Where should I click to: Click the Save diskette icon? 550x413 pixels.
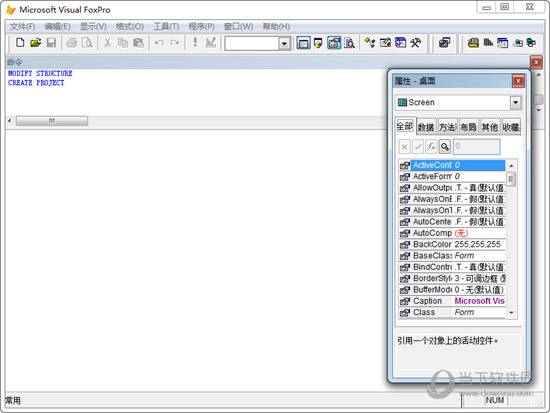click(51, 43)
